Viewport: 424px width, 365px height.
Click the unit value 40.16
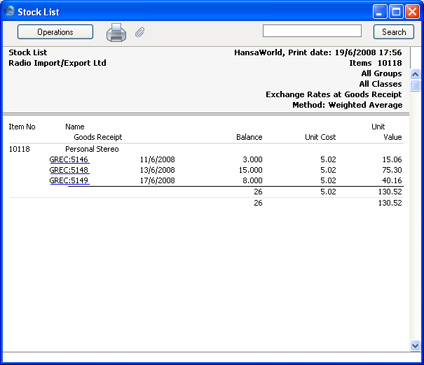point(392,180)
